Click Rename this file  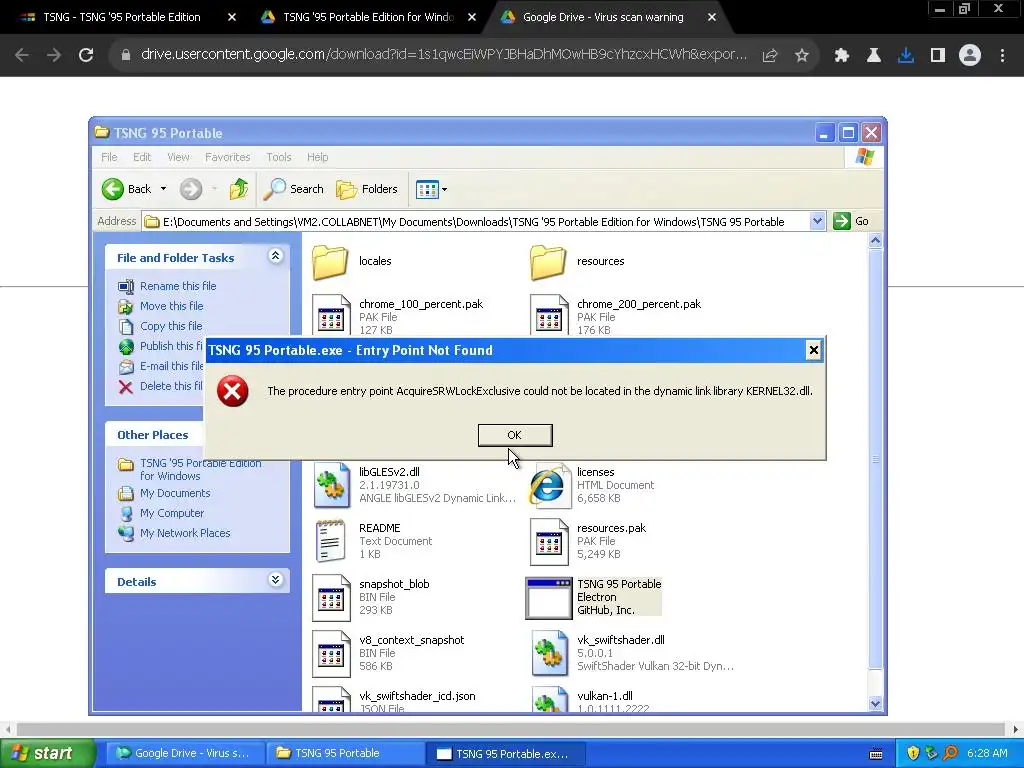tap(178, 286)
